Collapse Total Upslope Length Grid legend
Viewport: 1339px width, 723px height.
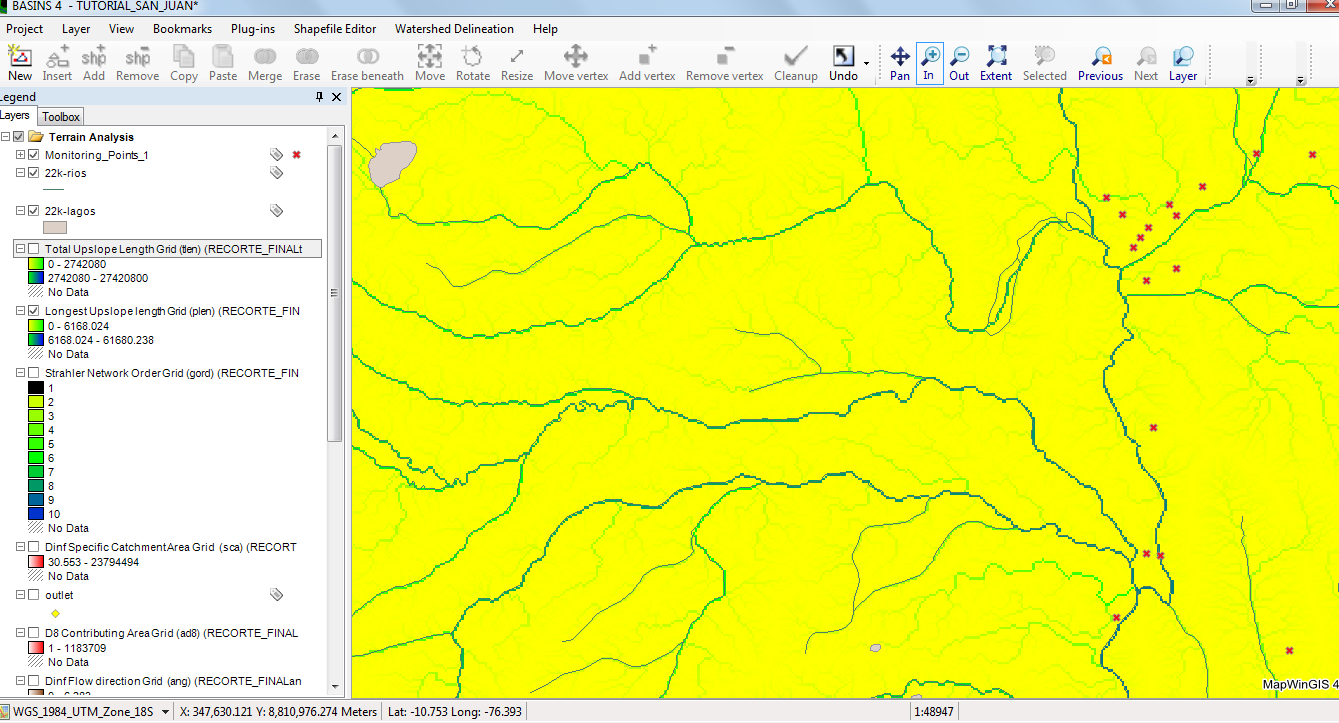pos(21,249)
